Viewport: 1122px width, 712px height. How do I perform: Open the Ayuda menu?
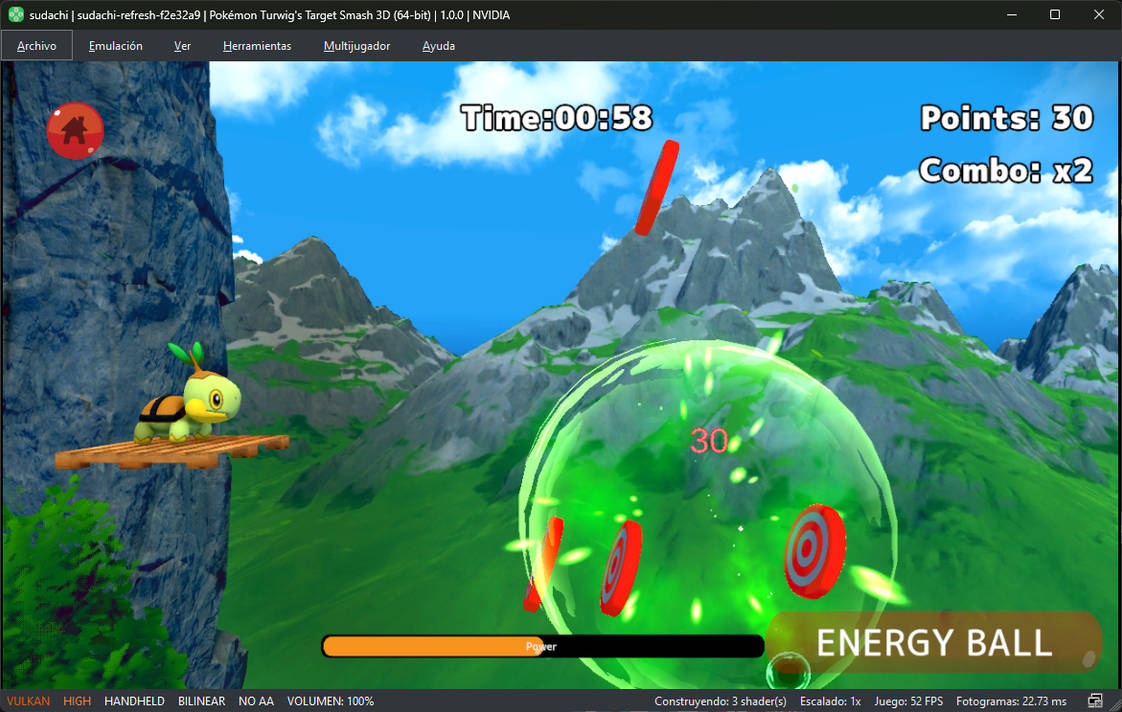pos(438,46)
